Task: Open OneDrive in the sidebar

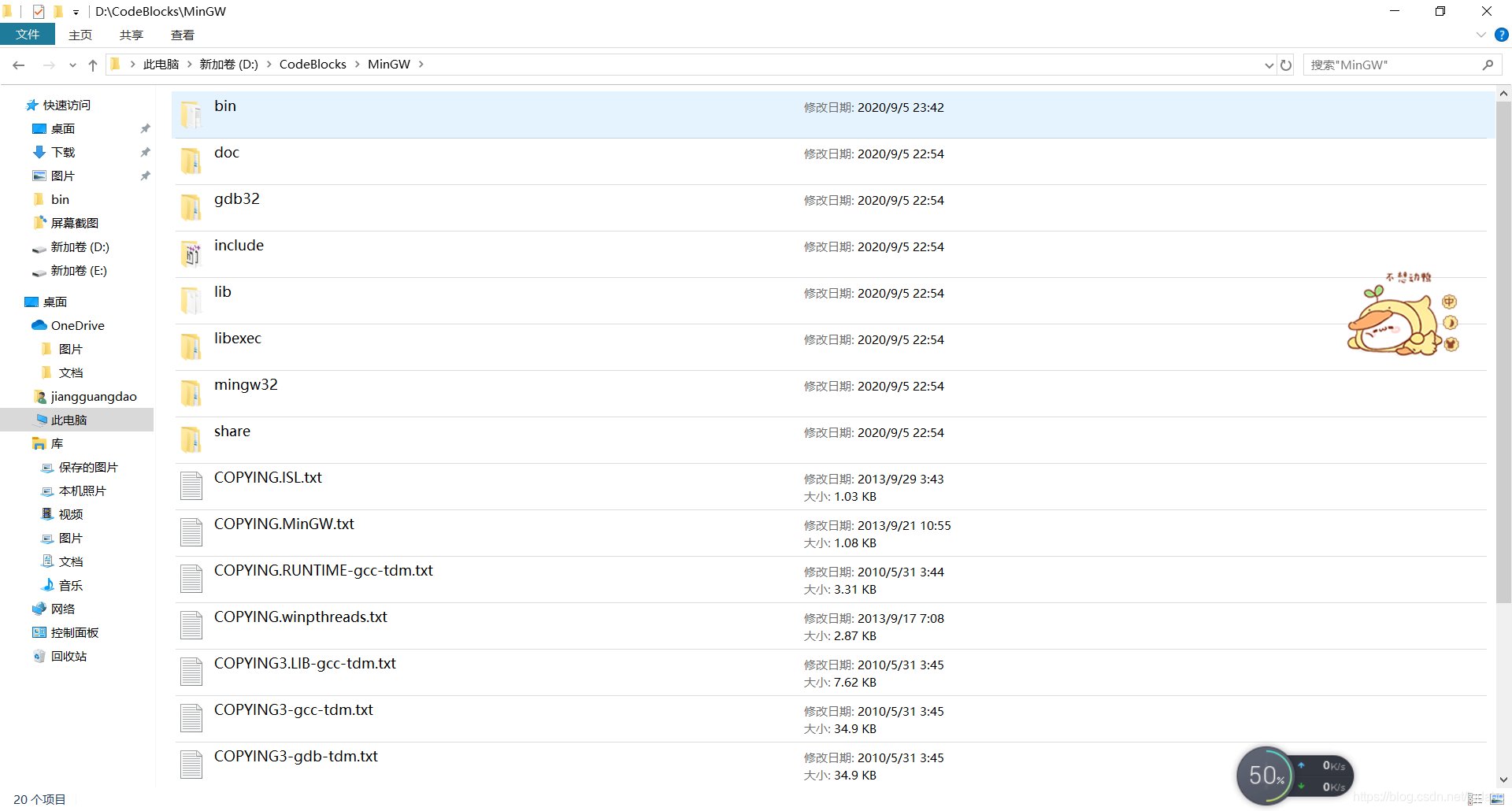Action: [77, 325]
